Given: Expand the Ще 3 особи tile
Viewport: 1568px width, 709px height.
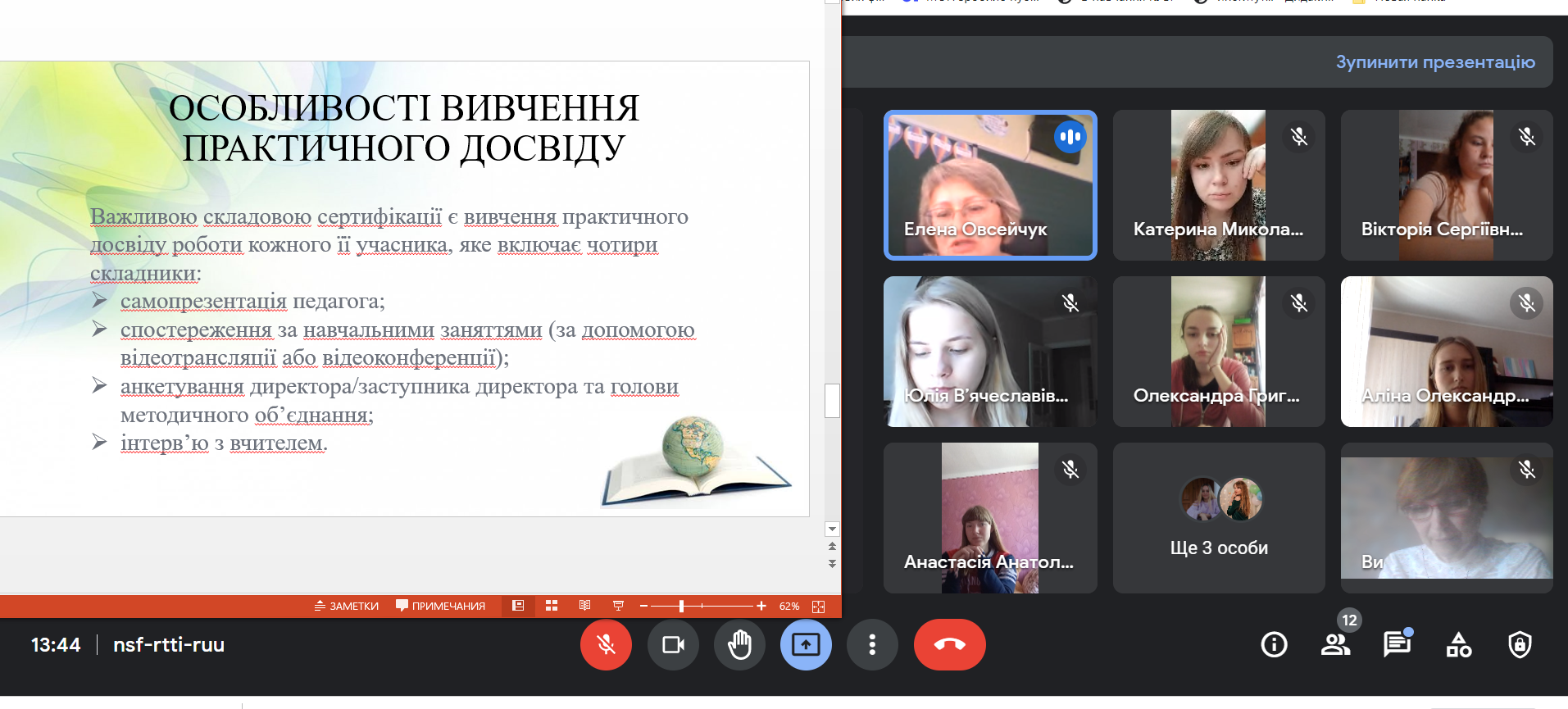Looking at the screenshot, I should (1219, 518).
